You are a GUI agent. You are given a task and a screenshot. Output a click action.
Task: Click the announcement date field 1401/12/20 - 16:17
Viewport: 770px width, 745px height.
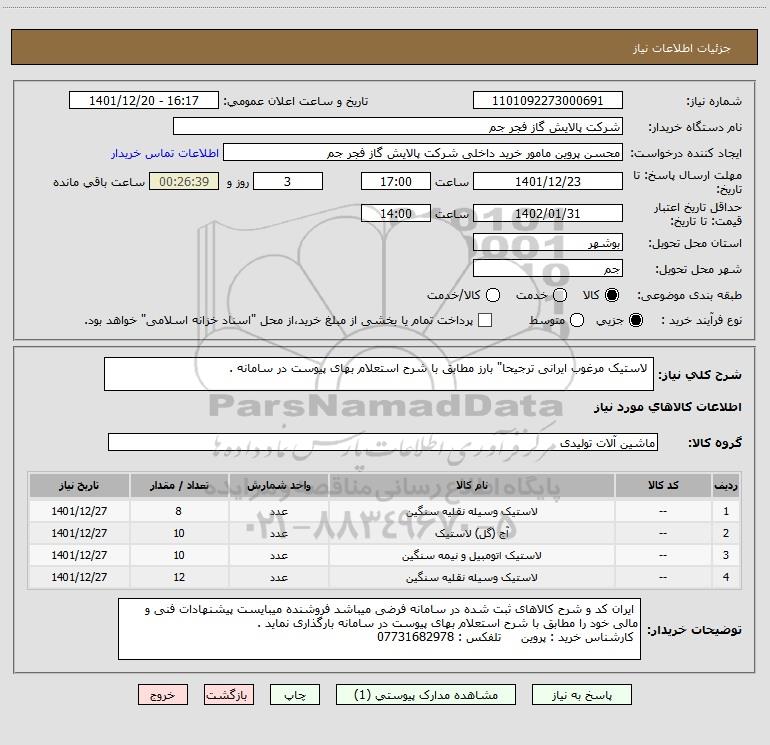click(x=144, y=101)
